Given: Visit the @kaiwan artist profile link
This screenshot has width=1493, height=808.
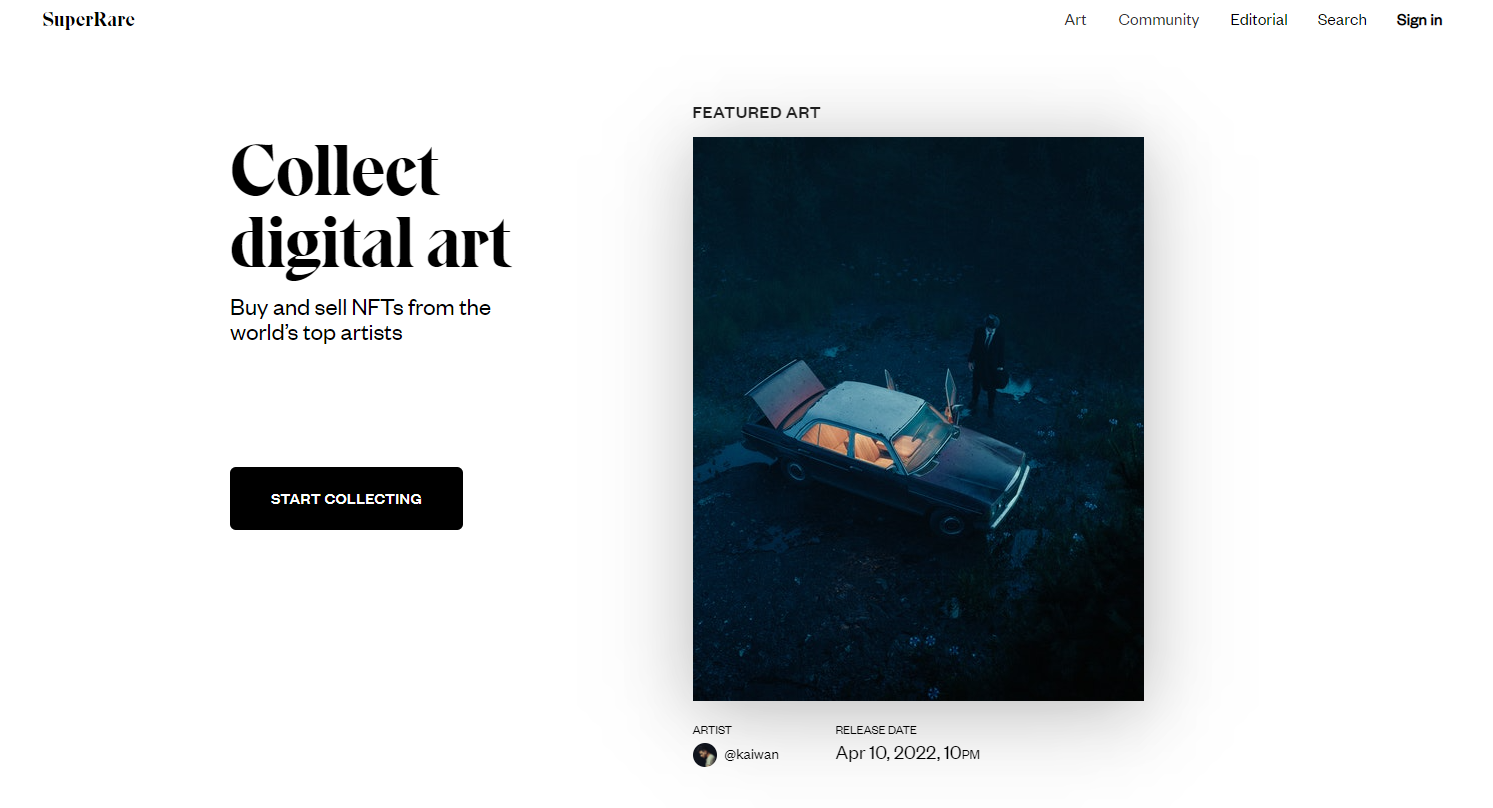Looking at the screenshot, I should pyautogui.click(x=751, y=755).
